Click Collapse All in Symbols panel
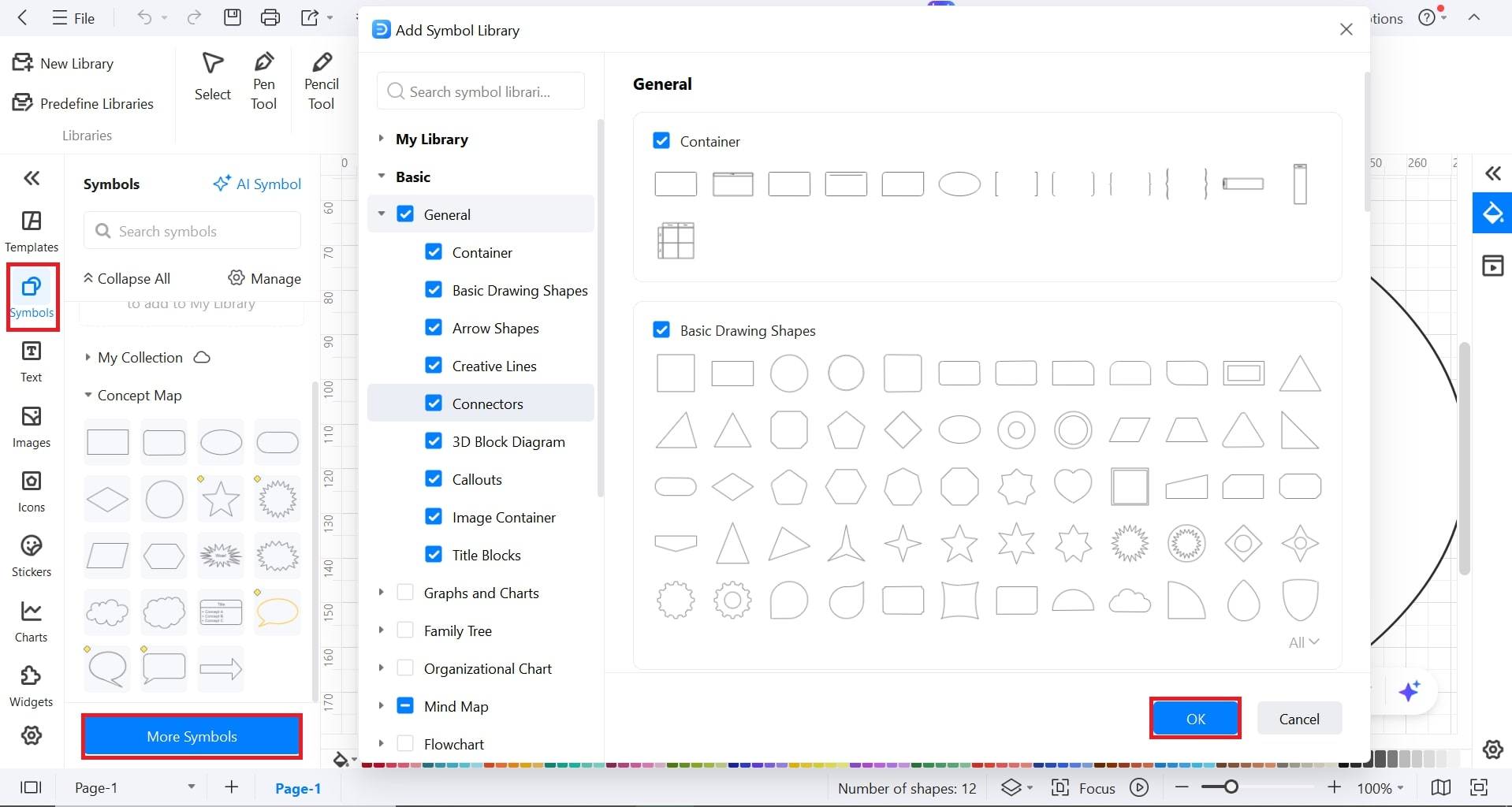Viewport: 1512px width, 807px height. (127, 278)
